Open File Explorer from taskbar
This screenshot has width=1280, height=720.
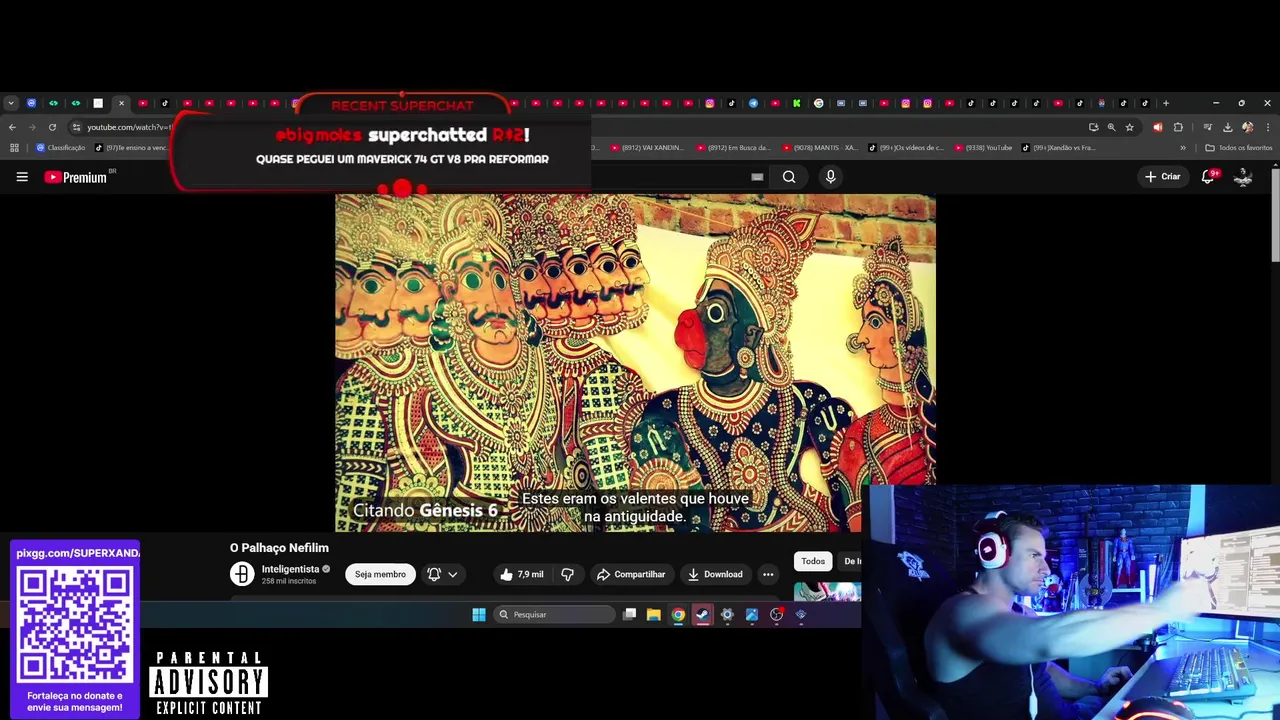coord(654,615)
